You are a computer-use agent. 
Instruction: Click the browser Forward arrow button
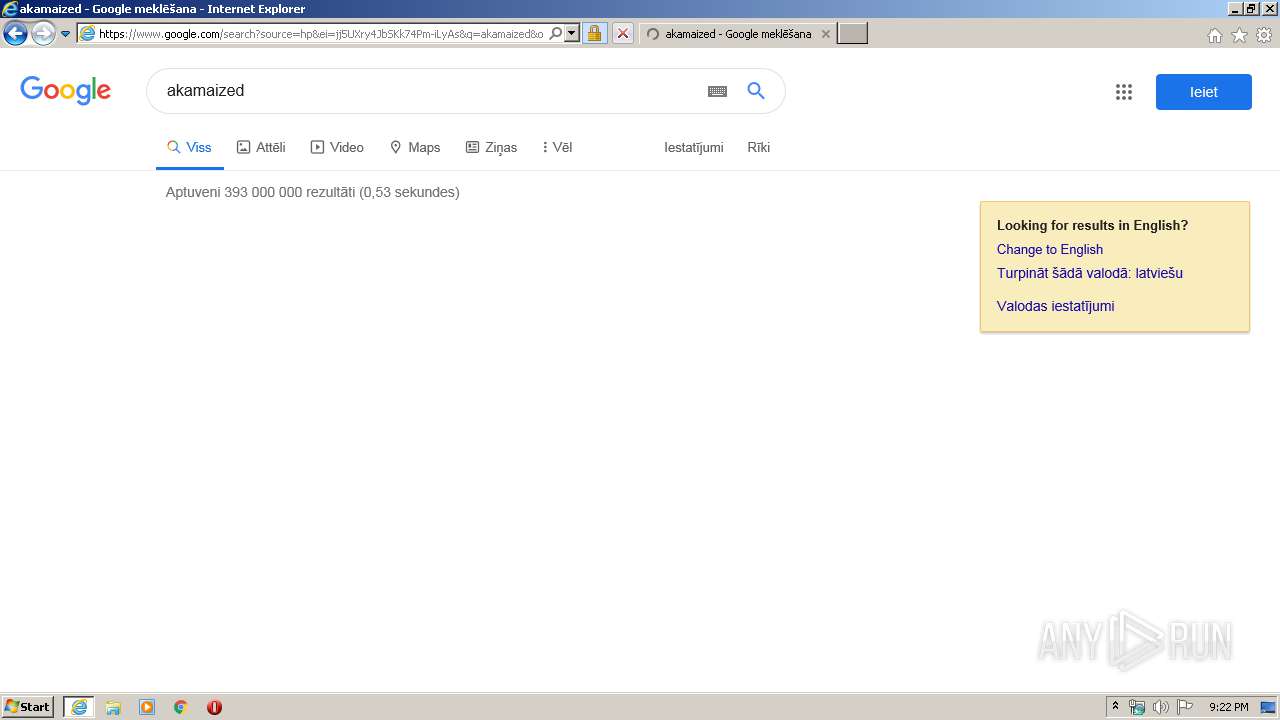[x=43, y=34]
